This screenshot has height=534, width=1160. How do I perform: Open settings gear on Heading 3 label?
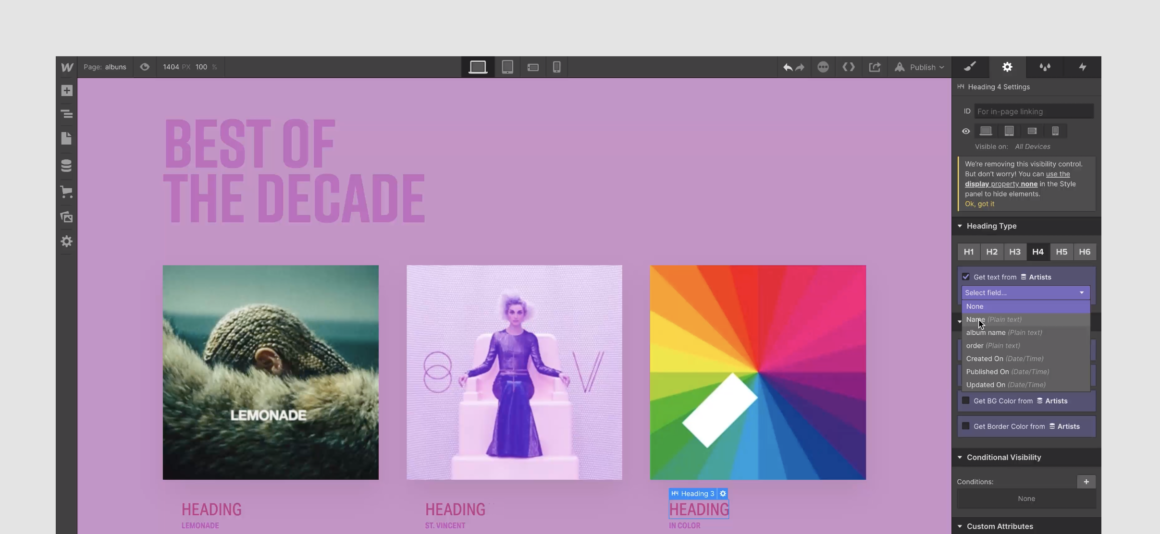coord(723,493)
